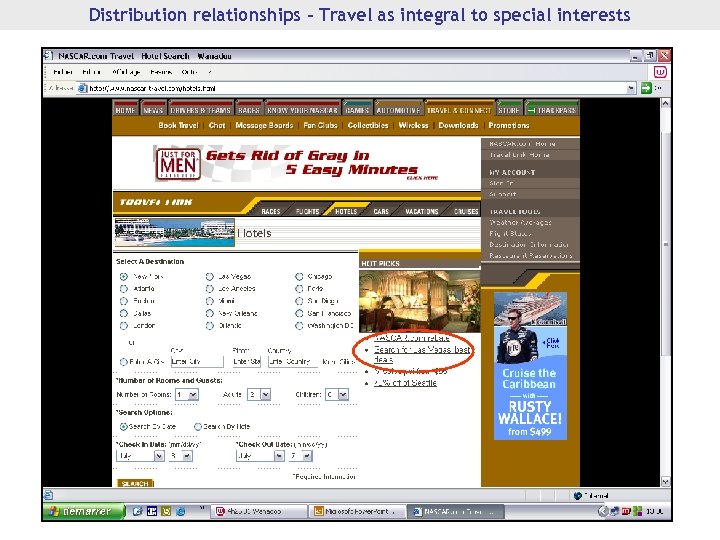Viewport: 720px width, 540px height.
Task: Switch to the Wanadoo taskbar button
Action: coord(258,511)
